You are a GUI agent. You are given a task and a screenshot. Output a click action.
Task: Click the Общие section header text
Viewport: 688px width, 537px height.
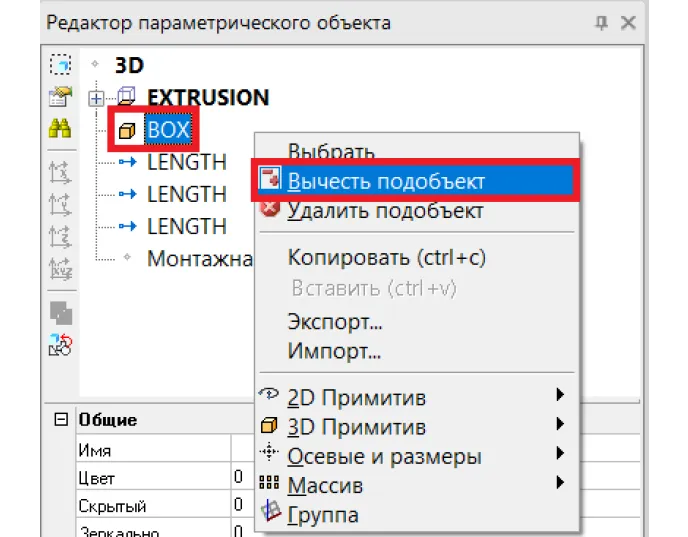[108, 420]
